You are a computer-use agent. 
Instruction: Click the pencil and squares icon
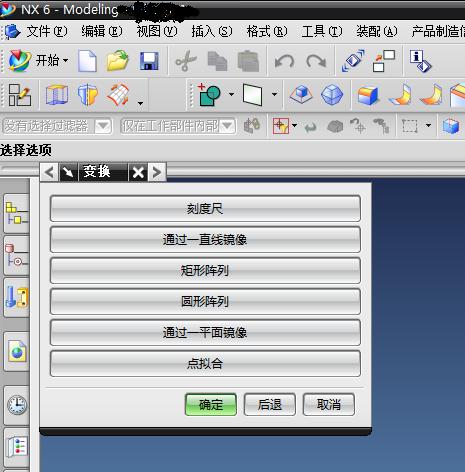point(20,95)
